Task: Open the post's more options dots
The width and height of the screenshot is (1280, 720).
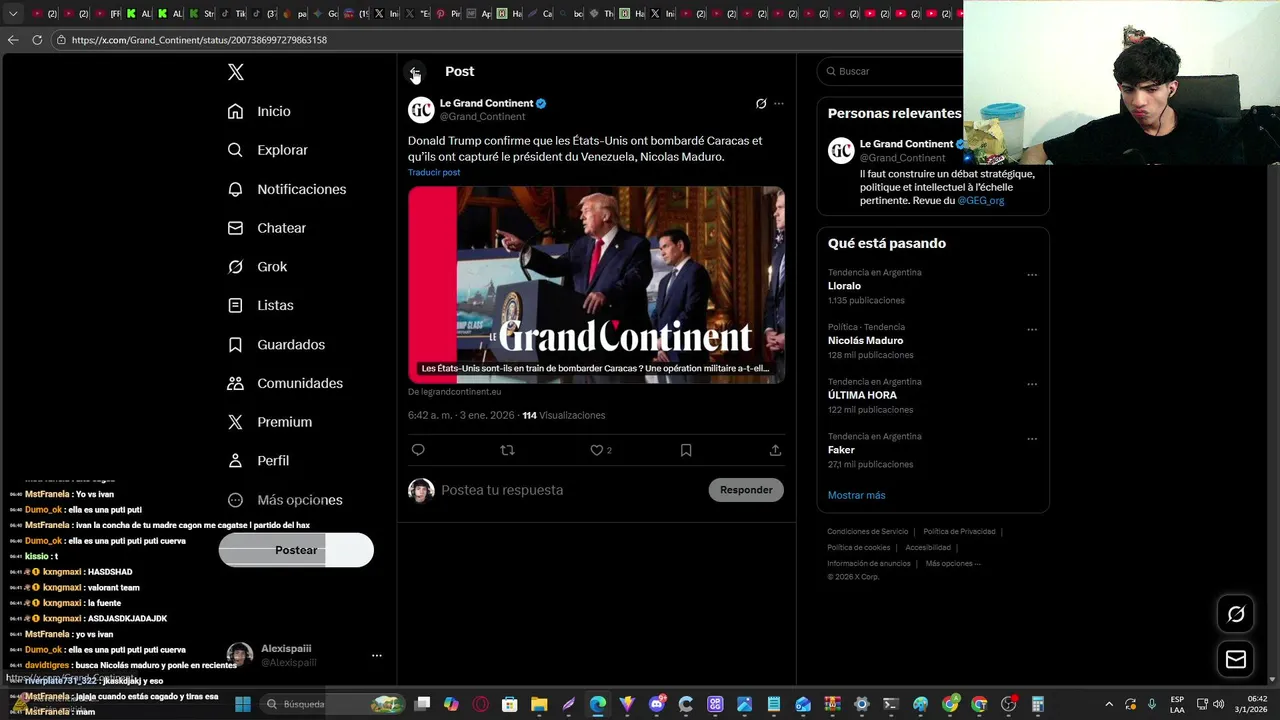Action: tap(779, 103)
